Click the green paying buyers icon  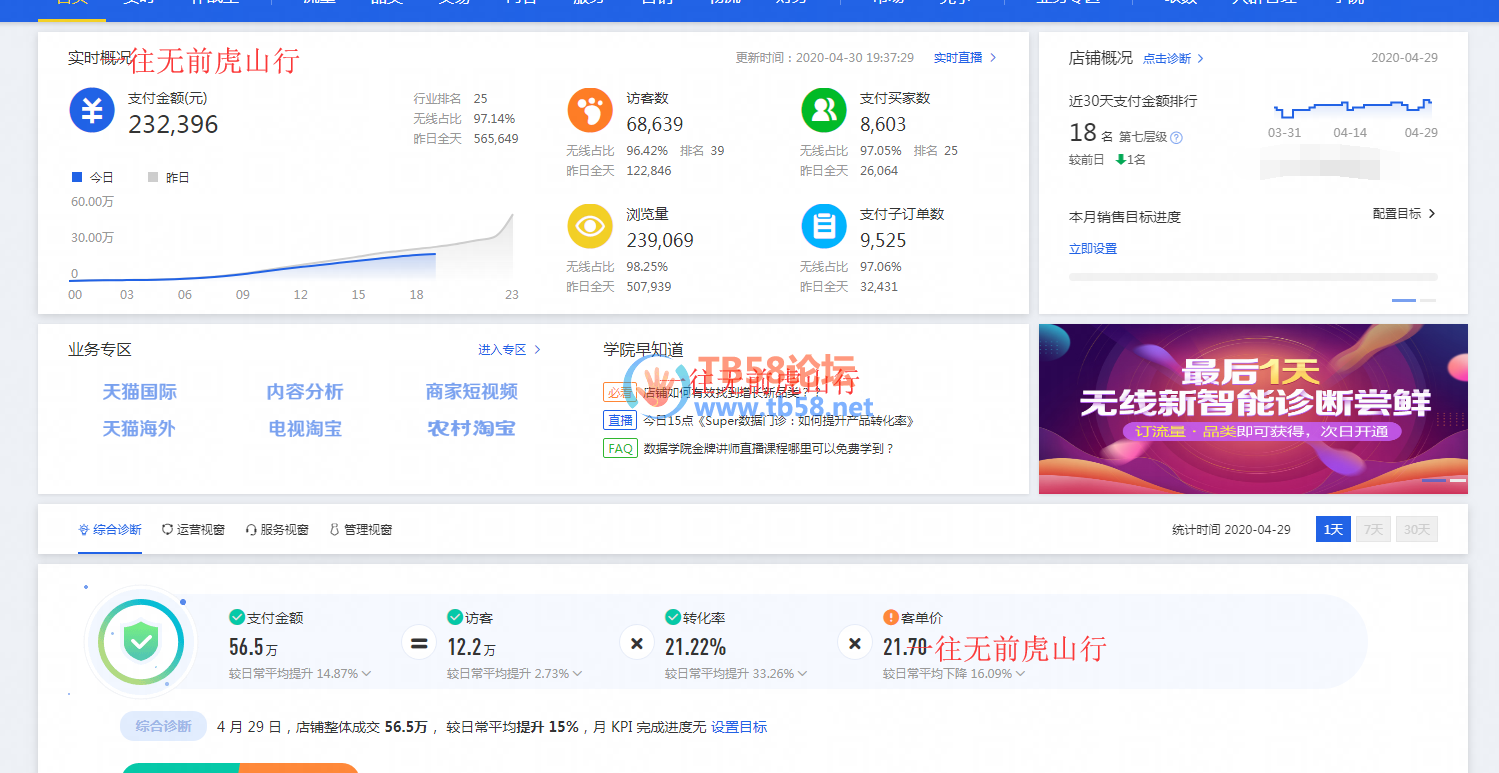[824, 110]
